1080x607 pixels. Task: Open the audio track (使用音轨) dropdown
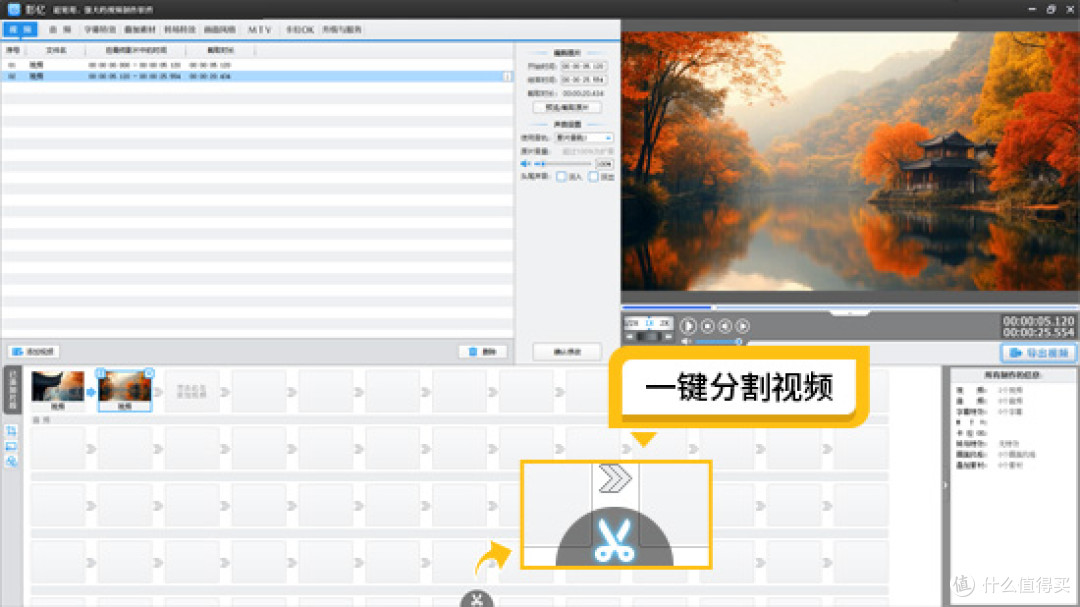click(583, 138)
